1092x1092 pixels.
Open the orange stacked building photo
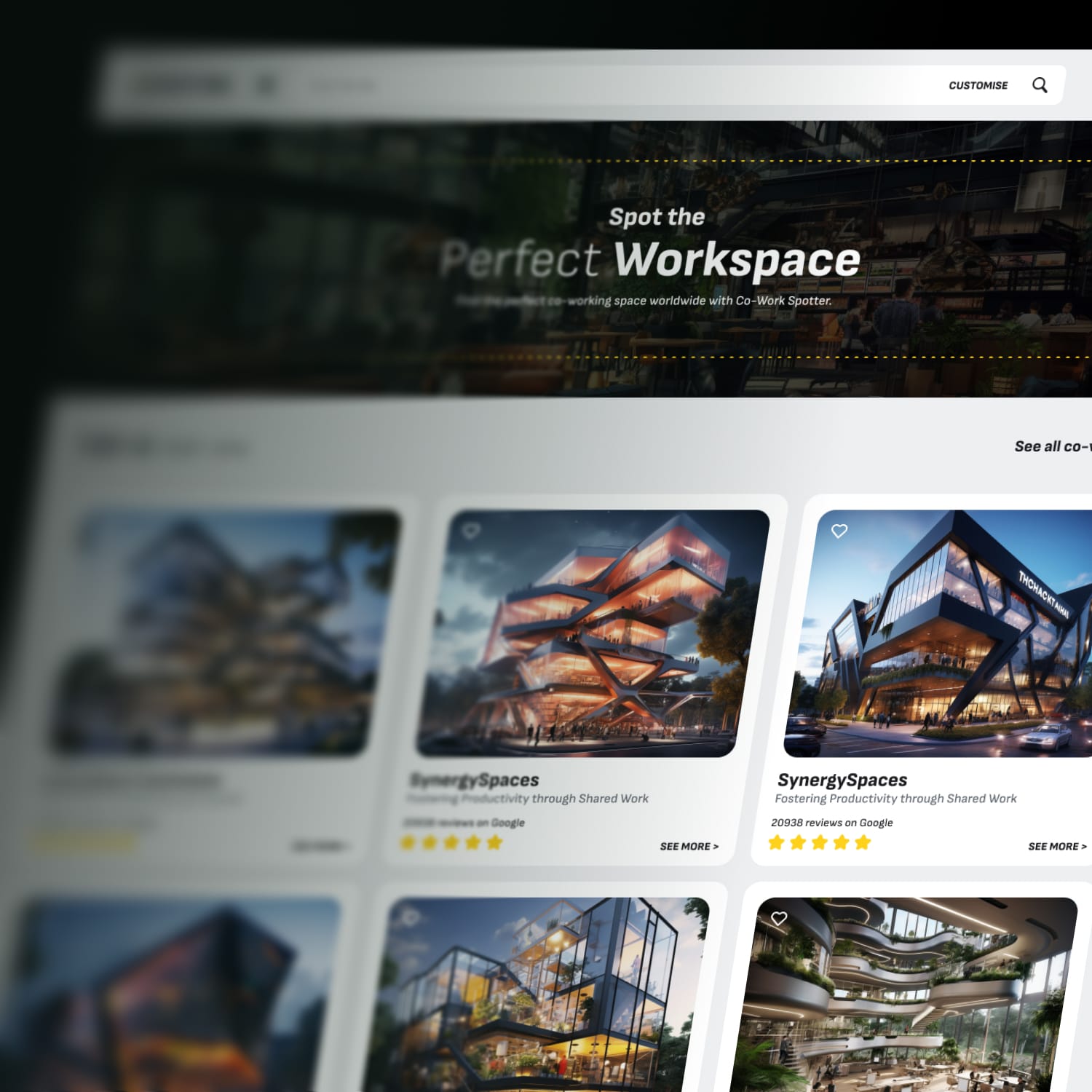point(593,633)
